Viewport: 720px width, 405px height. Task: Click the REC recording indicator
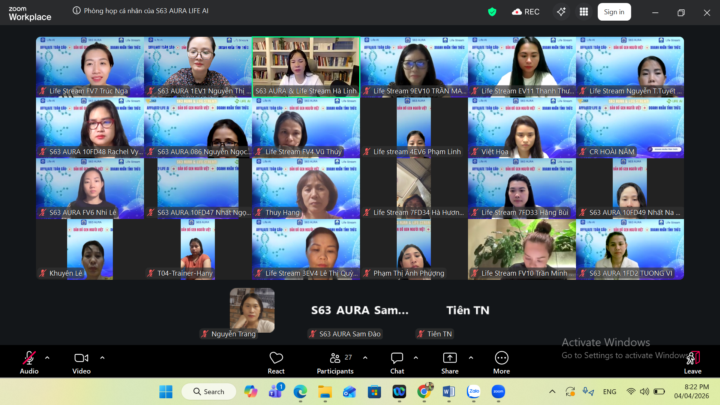tap(526, 12)
